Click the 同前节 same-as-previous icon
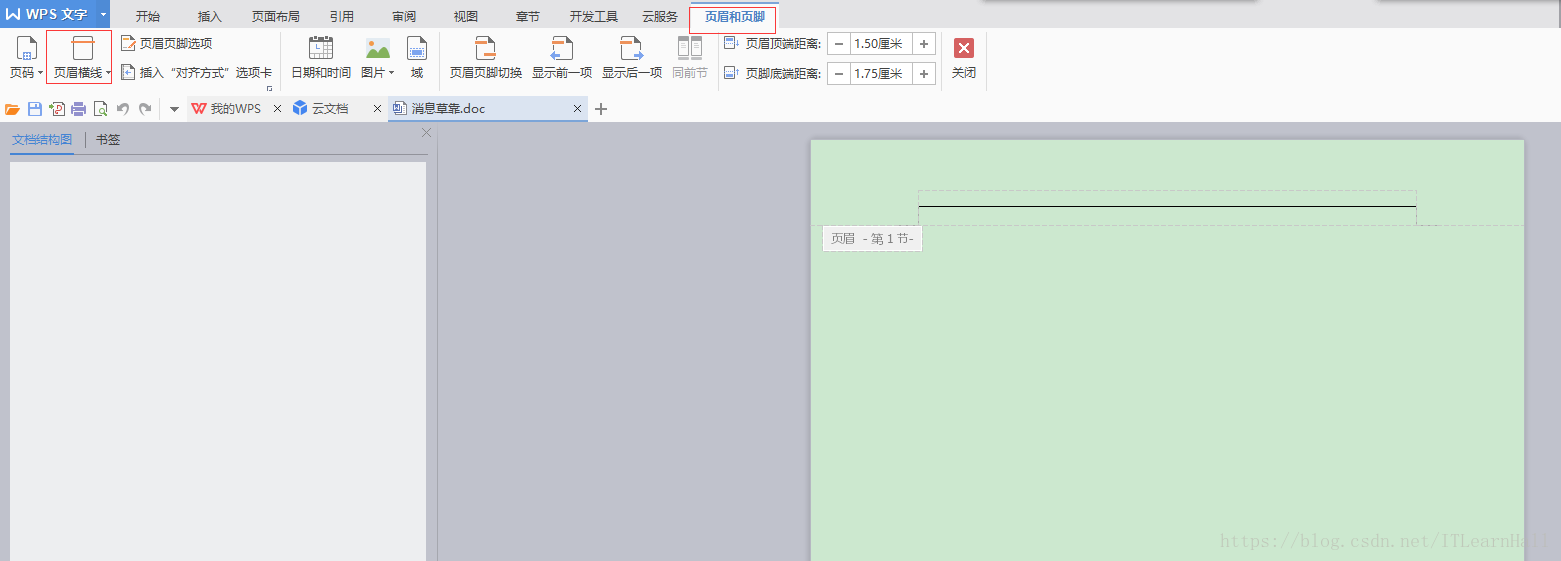 690,48
